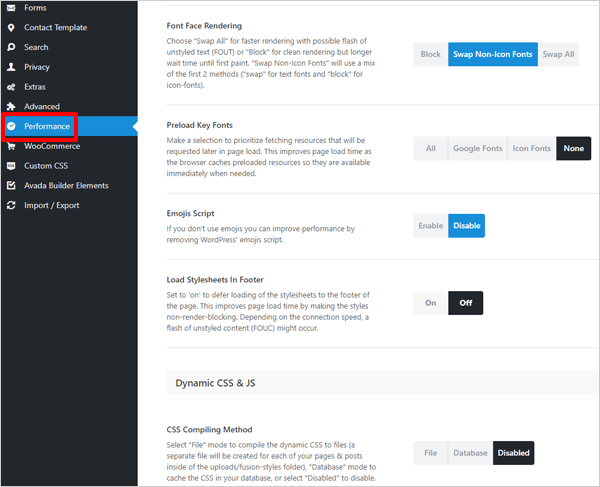Image resolution: width=600 pixels, height=487 pixels.
Task: Click the Emojis Script option title
Action: (x=190, y=213)
